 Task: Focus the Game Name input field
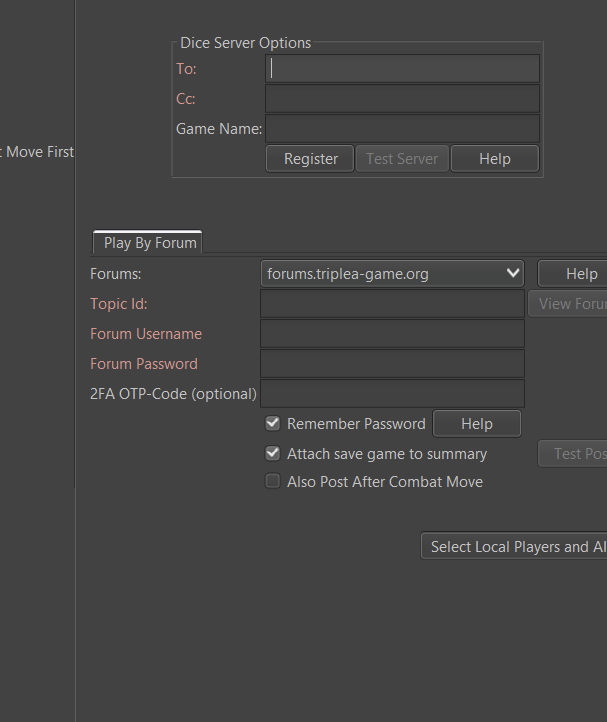(402, 129)
